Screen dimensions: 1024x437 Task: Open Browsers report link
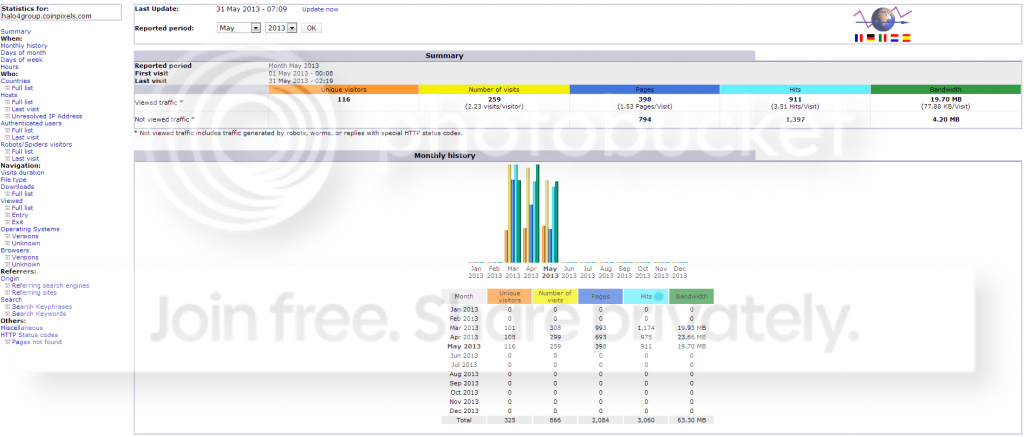[14, 250]
